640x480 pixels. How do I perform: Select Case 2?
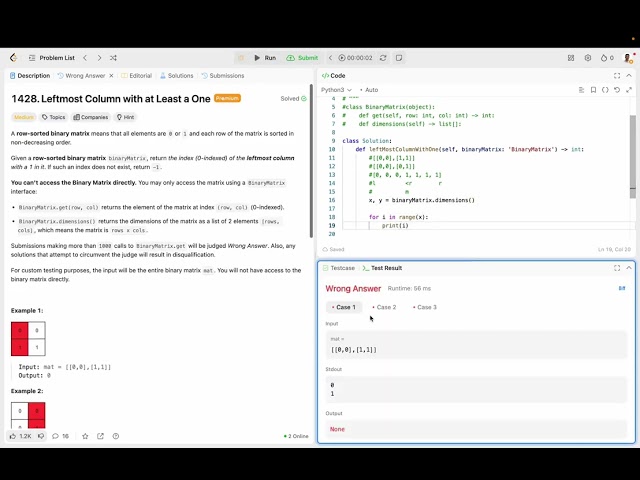click(384, 307)
